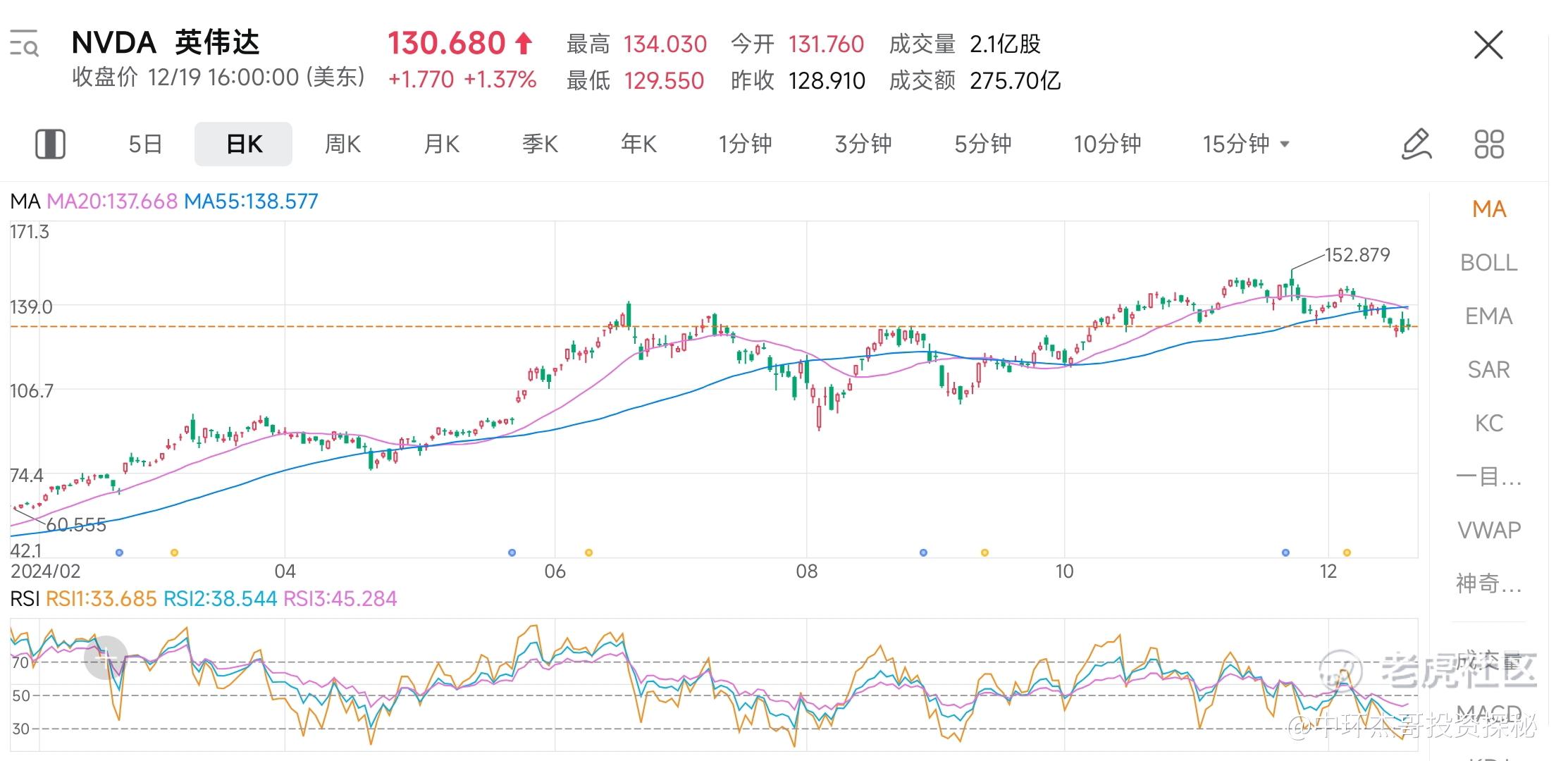Image resolution: width=1568 pixels, height=761 pixels.
Task: Choose the KC indicator
Action: 1489,423
